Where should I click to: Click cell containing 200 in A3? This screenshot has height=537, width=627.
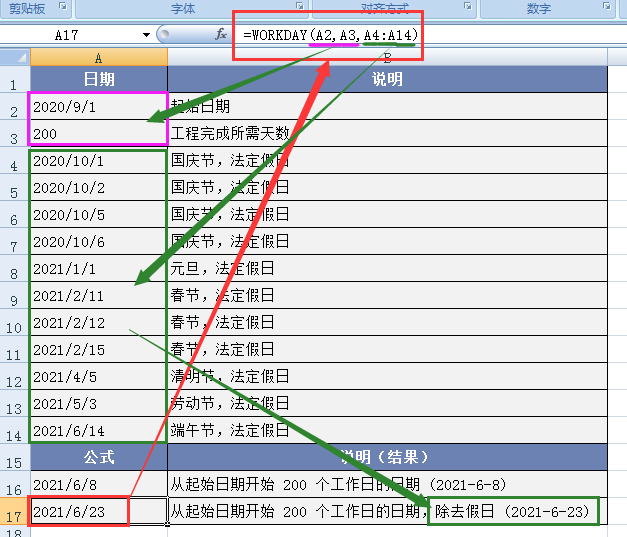[x=99, y=133]
